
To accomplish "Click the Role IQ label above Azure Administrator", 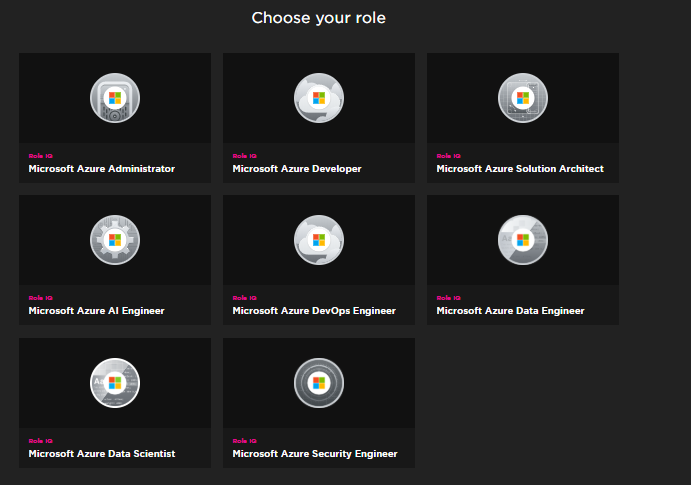I will 39,156.
